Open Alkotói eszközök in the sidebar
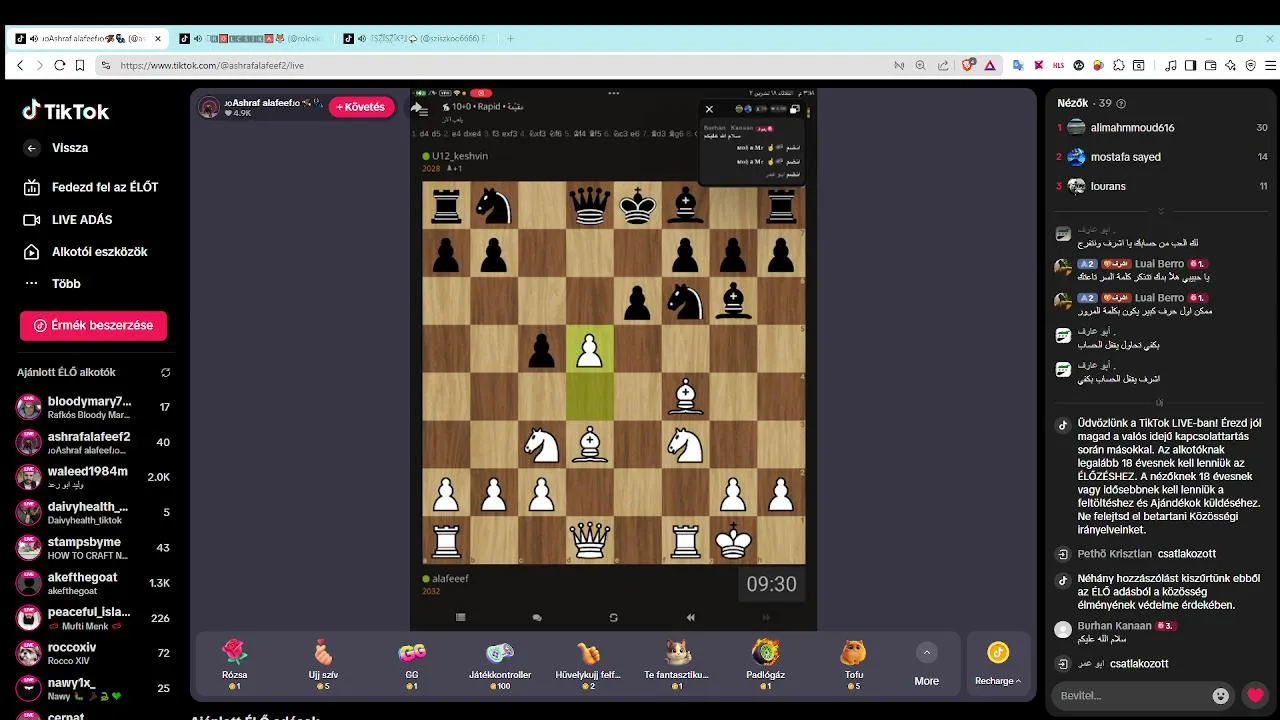Viewport: 1280px width, 720px height. click(86, 252)
